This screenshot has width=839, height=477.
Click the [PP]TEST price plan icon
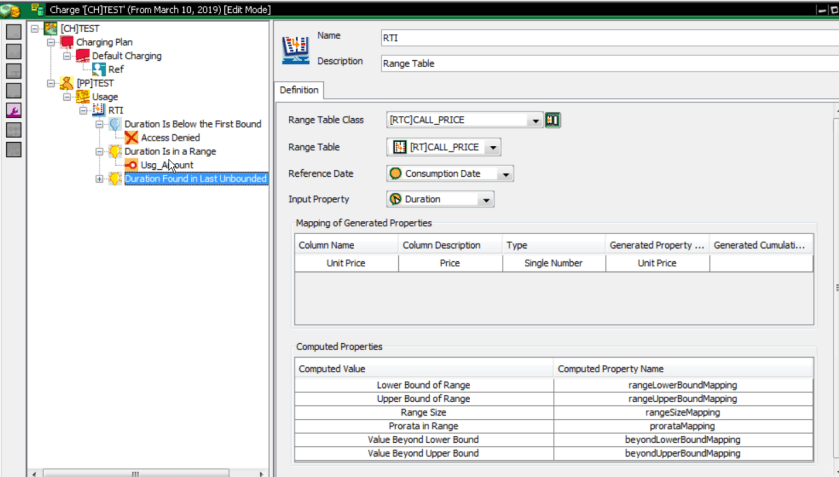pos(66,83)
